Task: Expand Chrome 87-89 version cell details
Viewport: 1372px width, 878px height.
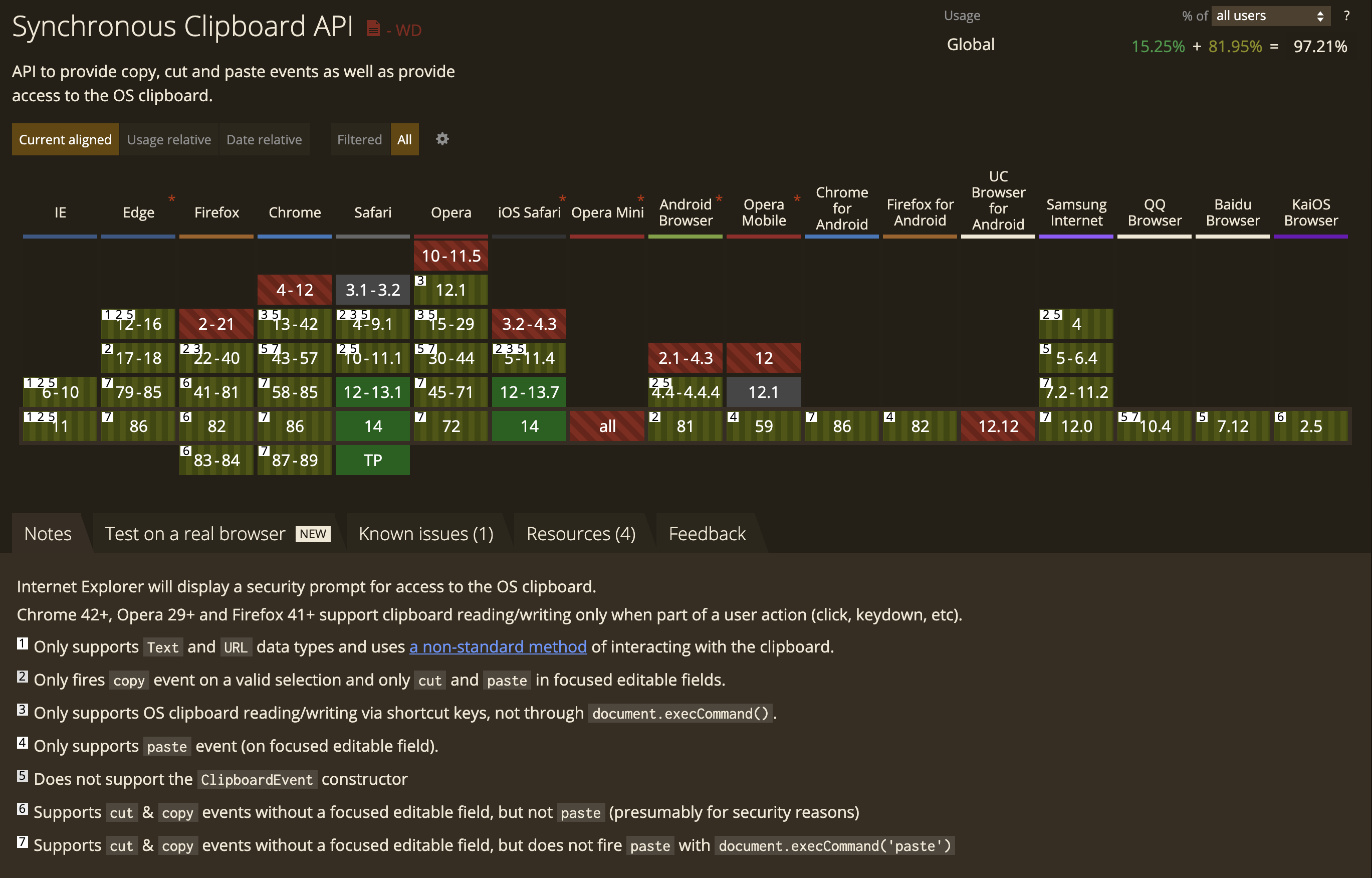Action: 295,460
